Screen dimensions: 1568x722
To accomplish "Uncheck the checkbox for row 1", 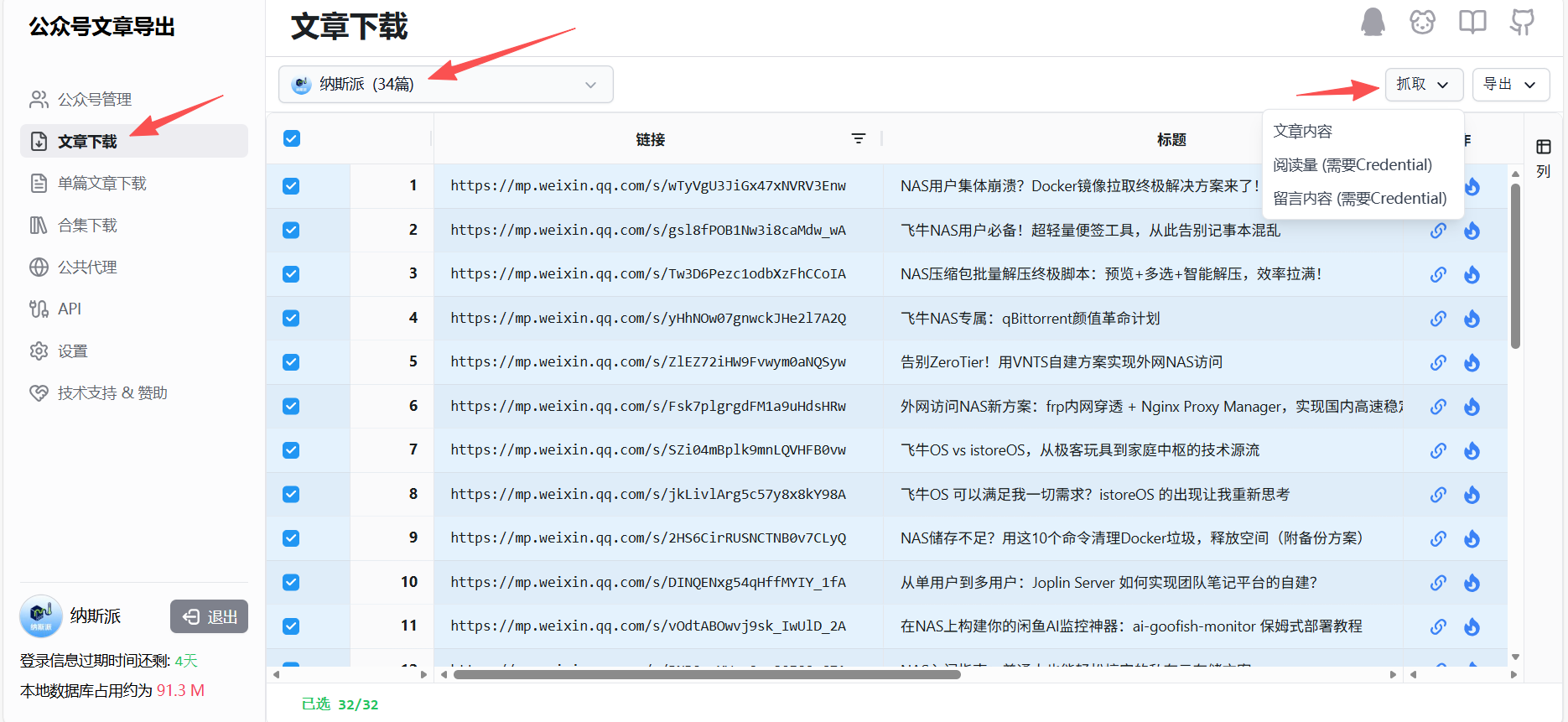I will coord(291,186).
